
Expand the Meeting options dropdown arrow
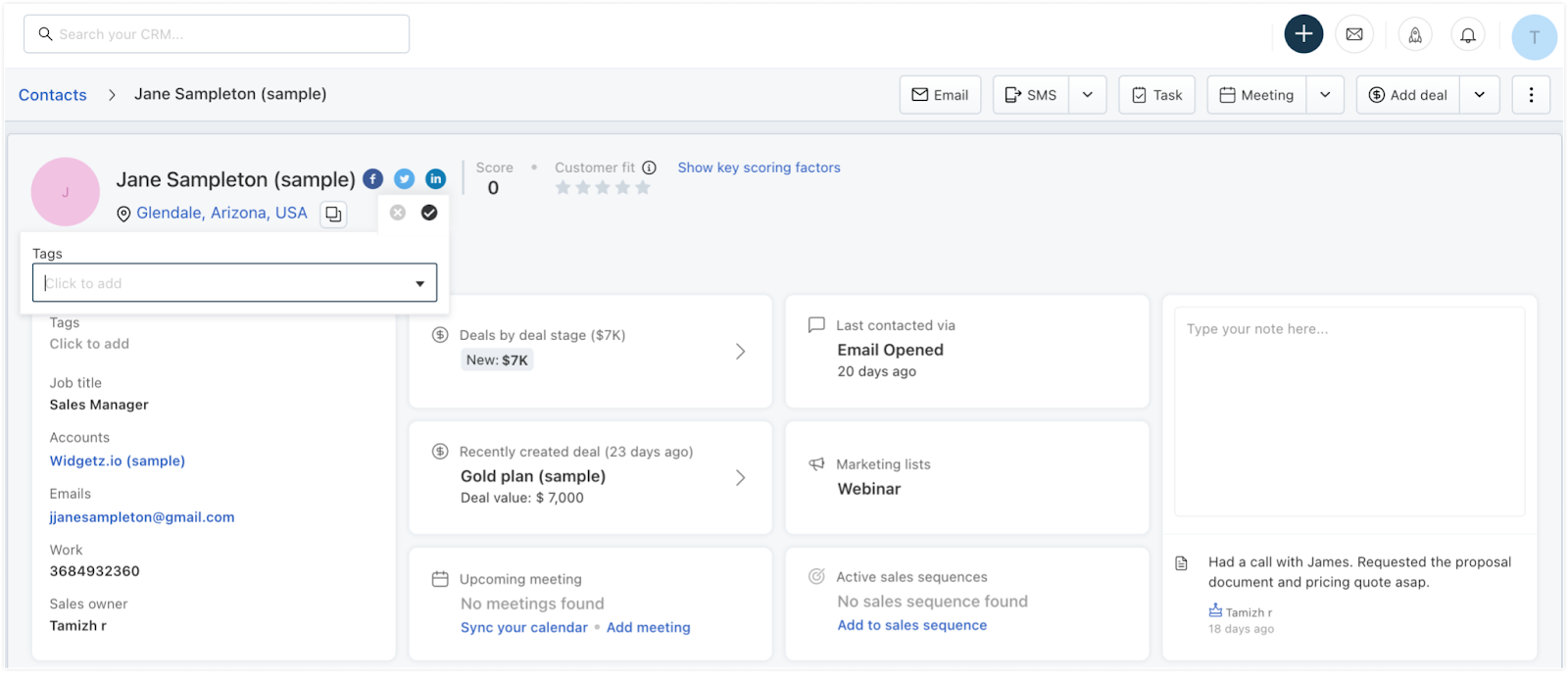(x=1325, y=95)
